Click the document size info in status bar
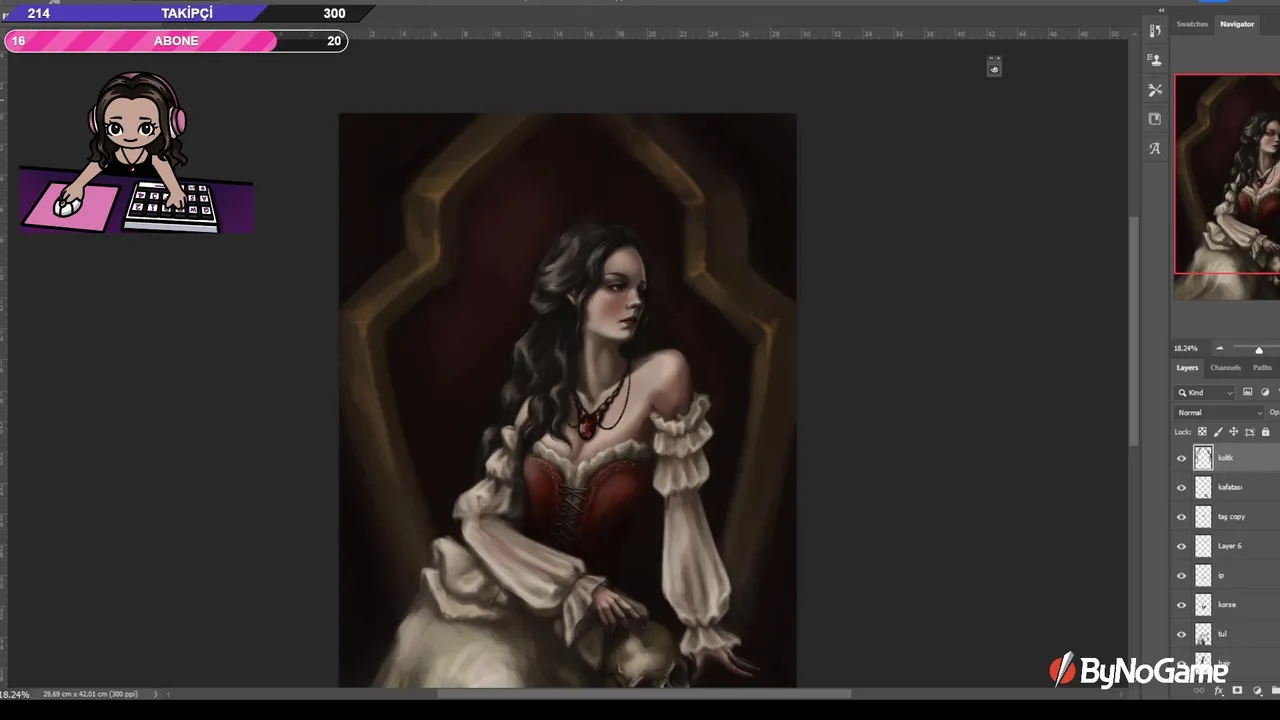 pyautogui.click(x=91, y=694)
